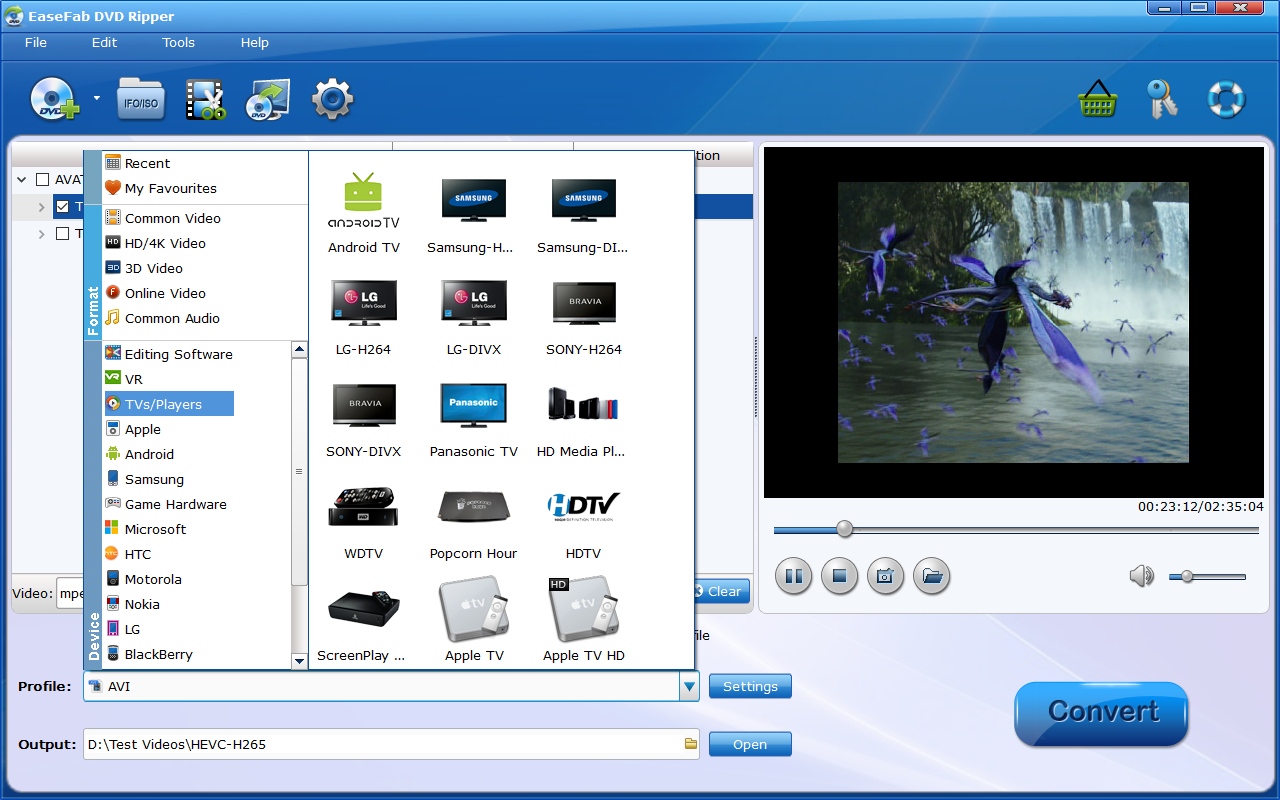The image size is (1280, 800).
Task: Expand the highlighted title row
Action: [42, 207]
